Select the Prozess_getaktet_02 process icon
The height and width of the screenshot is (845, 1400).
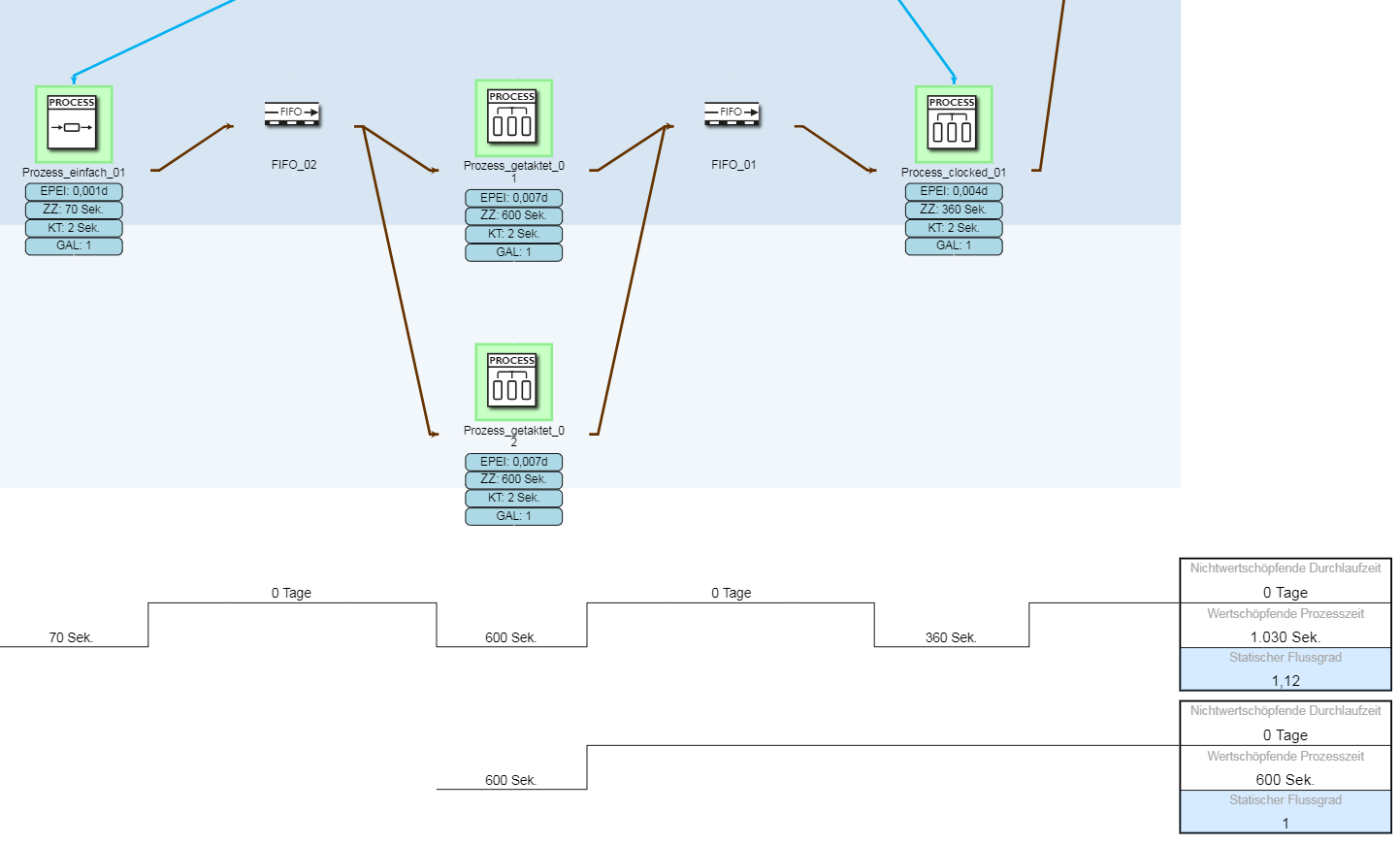513,382
